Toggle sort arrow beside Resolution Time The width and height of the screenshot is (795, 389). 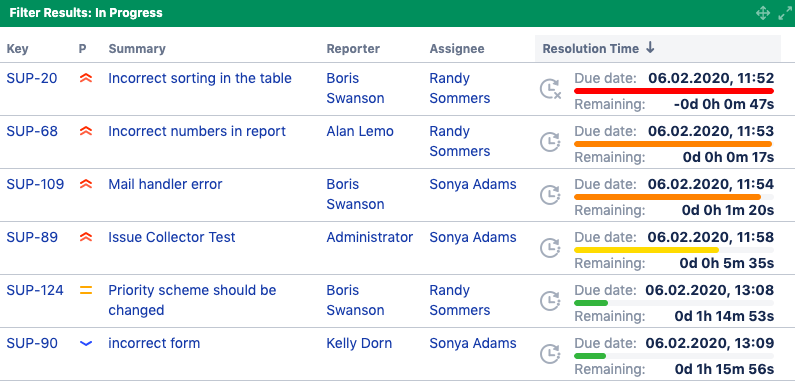tap(651, 48)
